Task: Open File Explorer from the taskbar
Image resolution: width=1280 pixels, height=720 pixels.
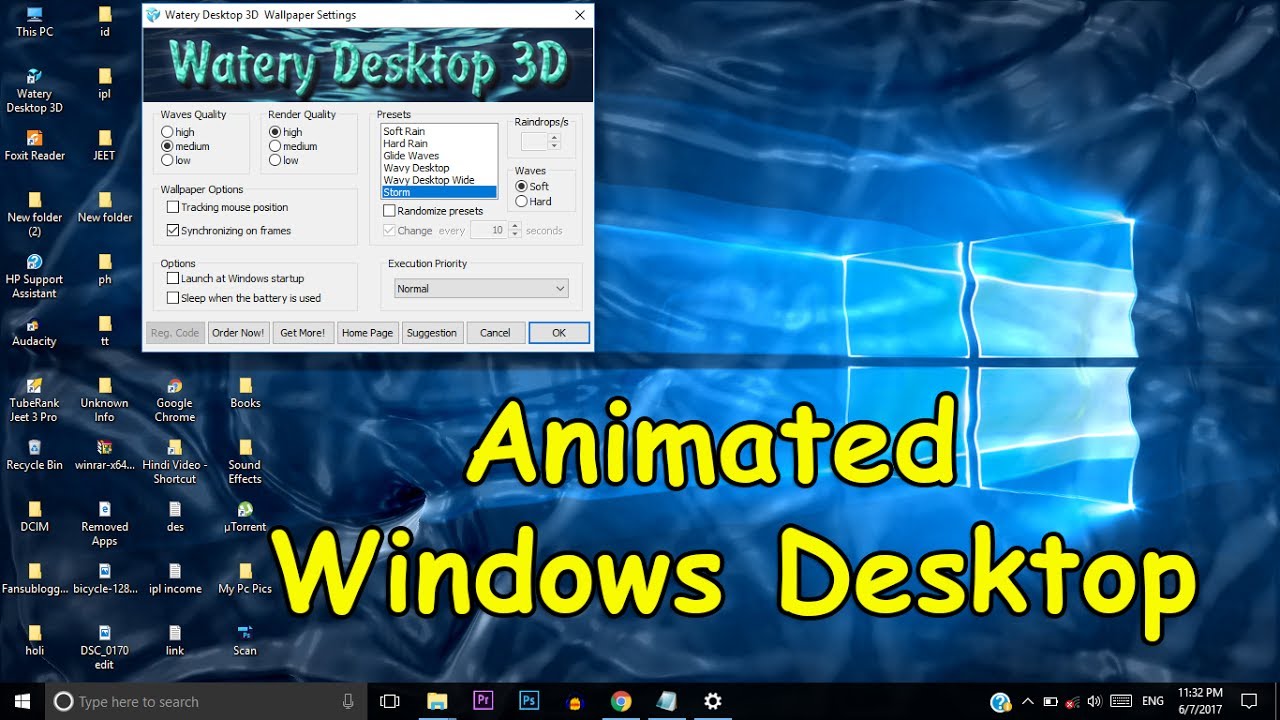Action: click(437, 701)
